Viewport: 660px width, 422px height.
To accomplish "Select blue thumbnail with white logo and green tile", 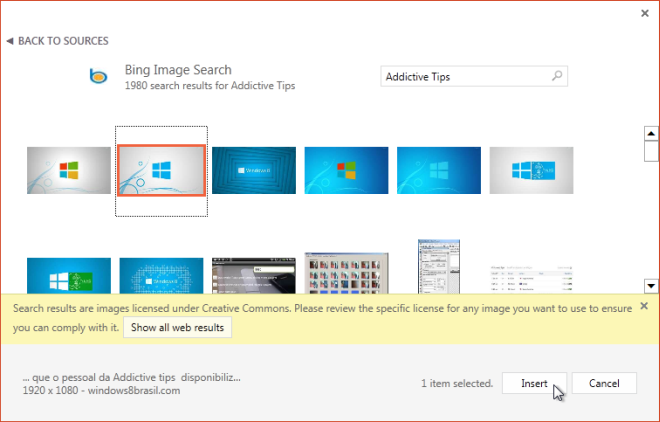I will click(69, 276).
